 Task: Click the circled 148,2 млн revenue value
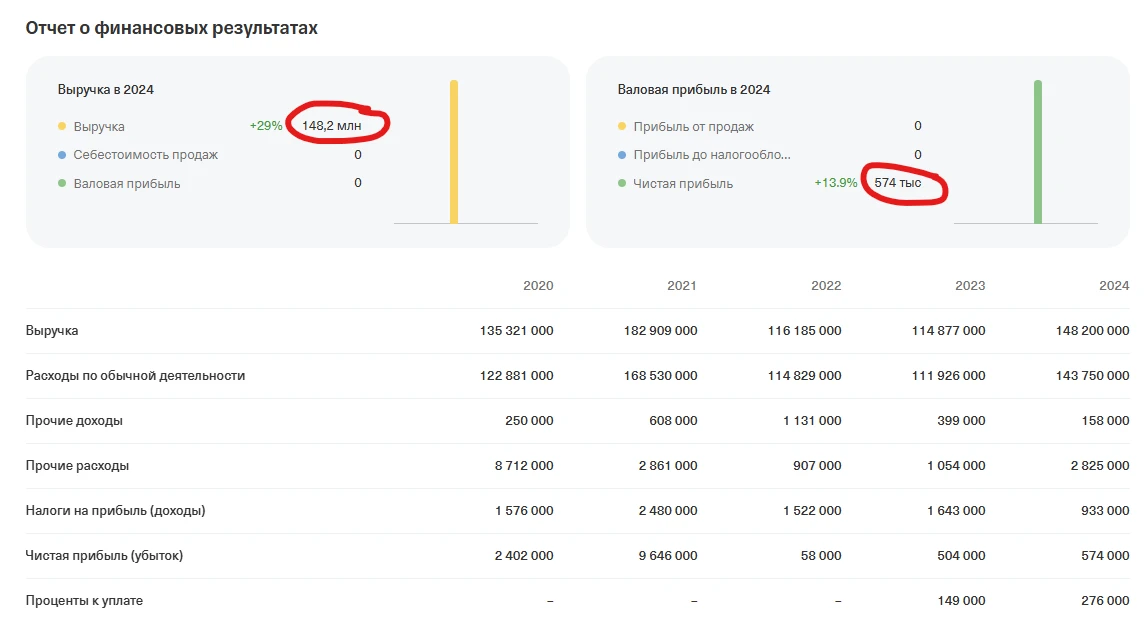click(x=332, y=126)
